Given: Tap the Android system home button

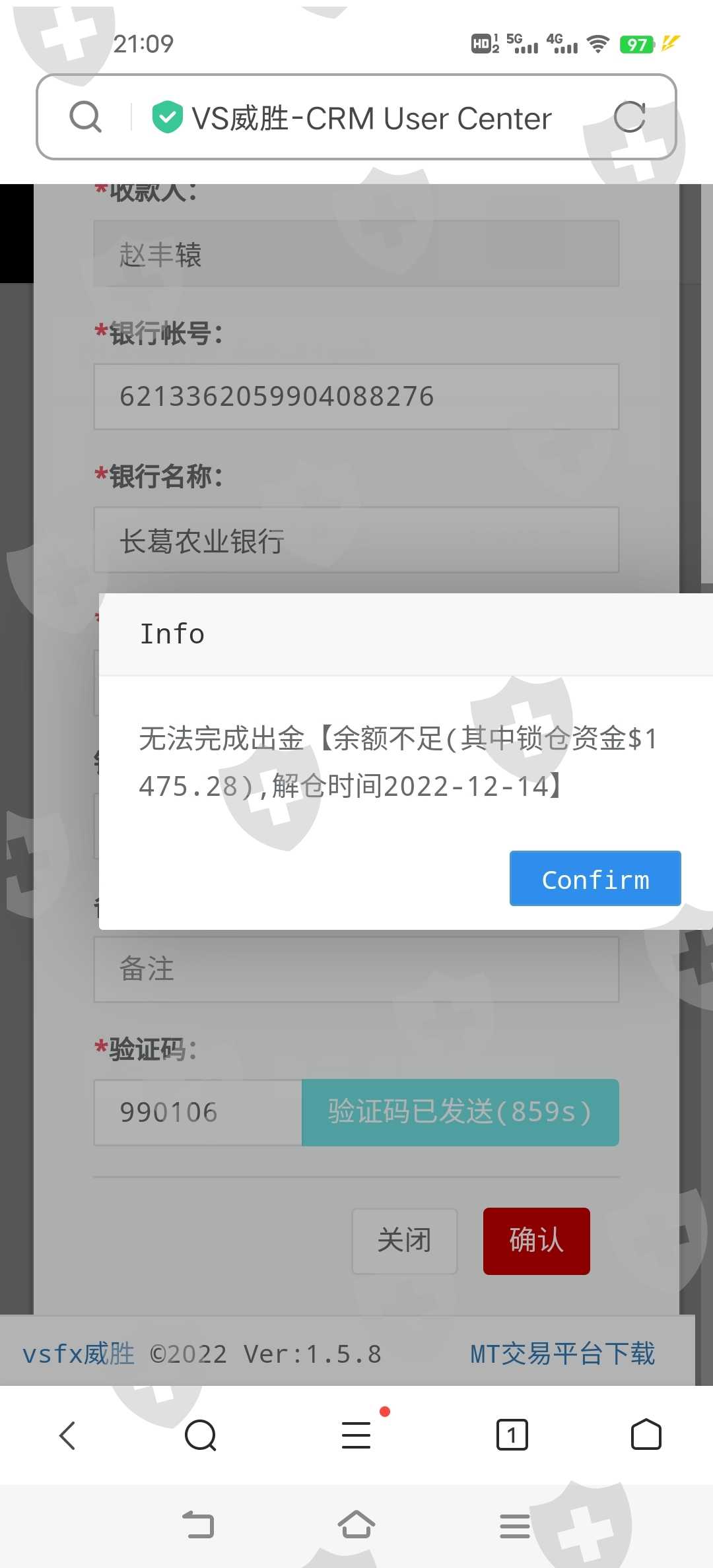Looking at the screenshot, I should point(356,1525).
